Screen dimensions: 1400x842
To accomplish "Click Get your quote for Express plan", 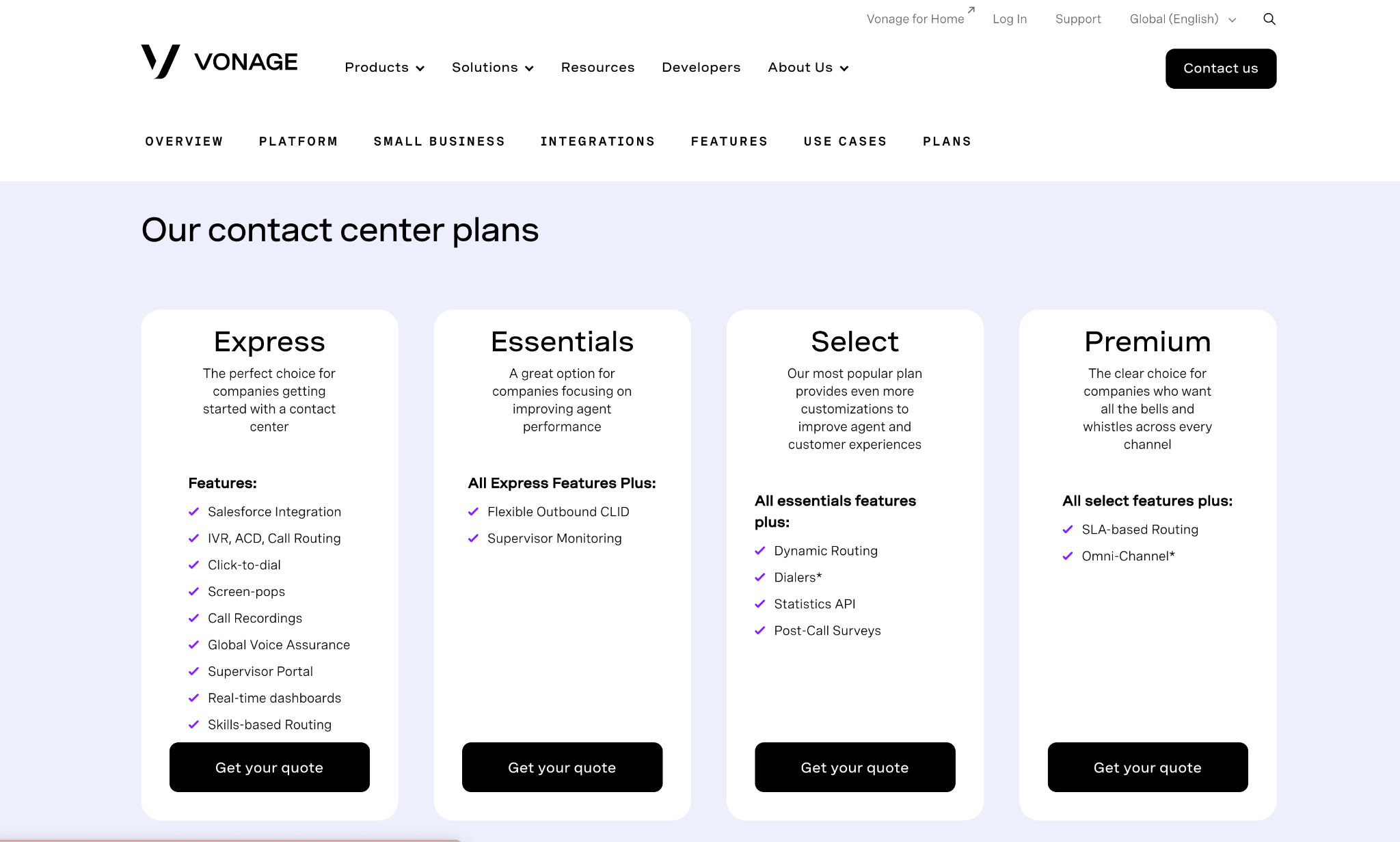I will (269, 767).
